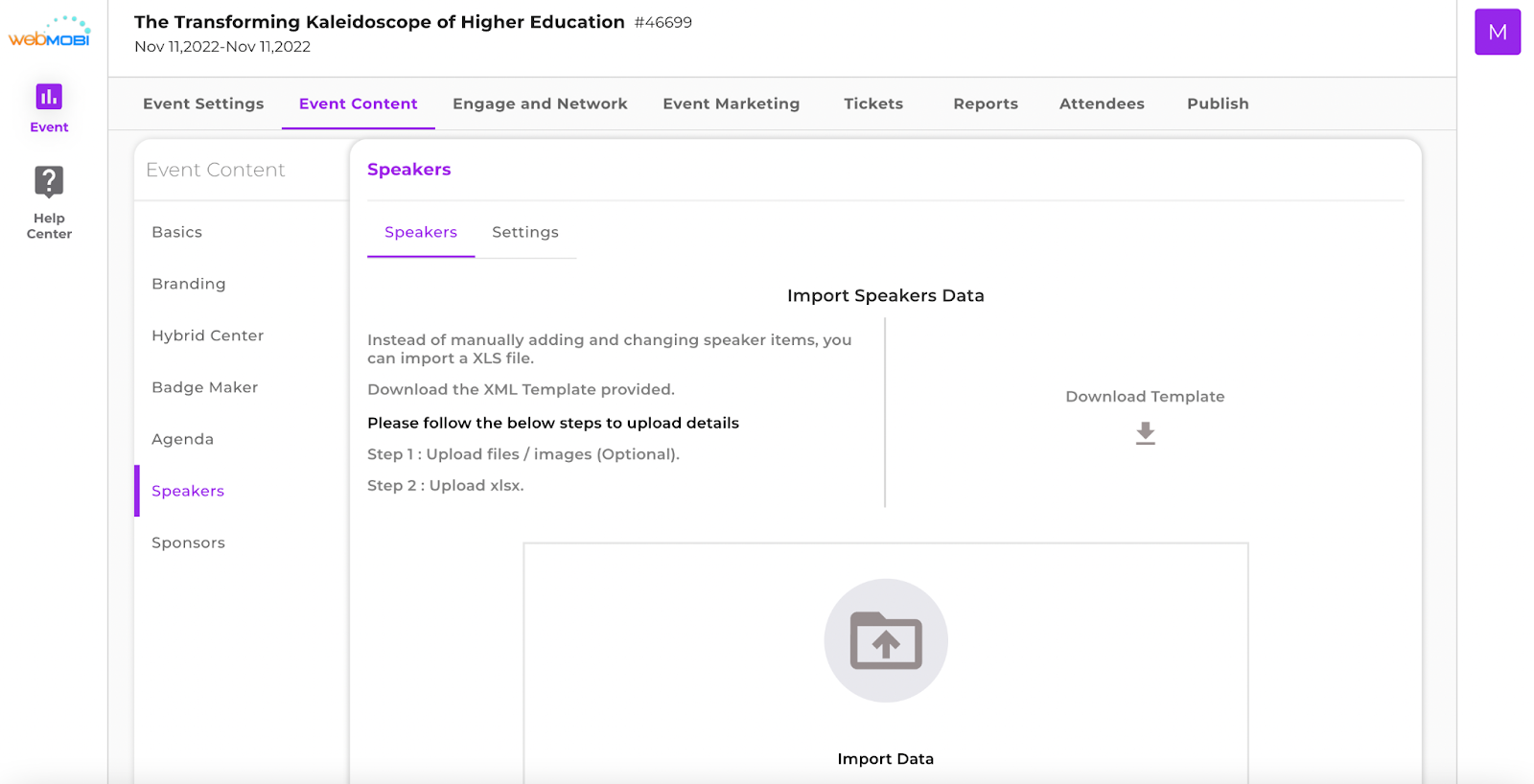Click the folder upload icon
This screenshot has height=784, width=1534.
(886, 640)
